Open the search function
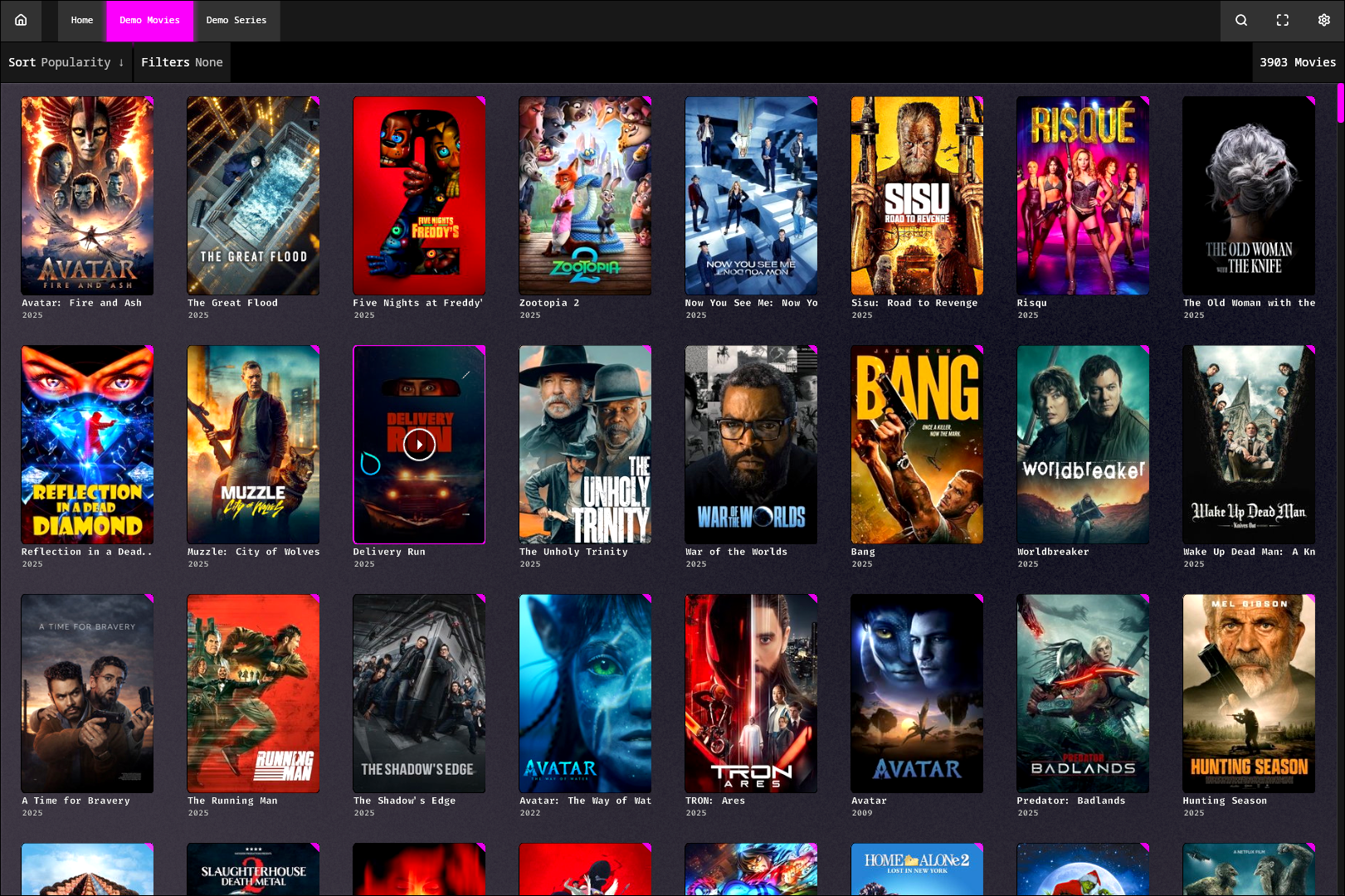The height and width of the screenshot is (896, 1345). tap(1240, 20)
